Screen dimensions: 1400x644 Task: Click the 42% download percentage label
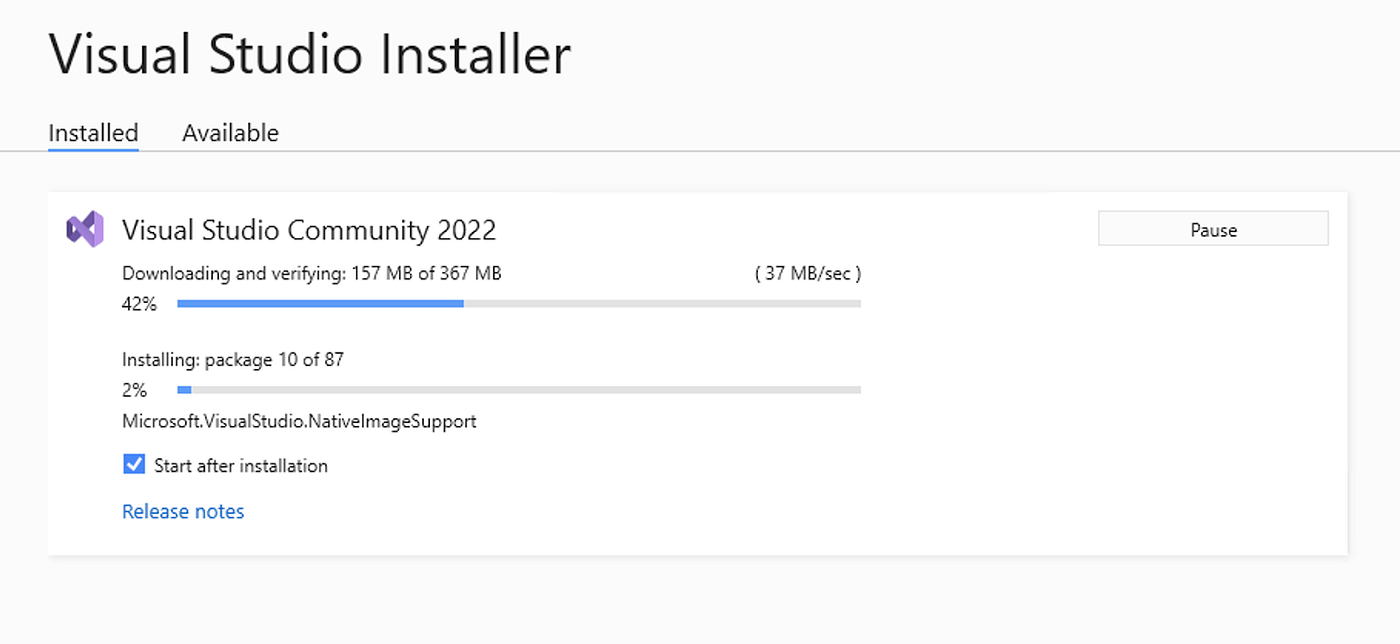click(x=139, y=304)
